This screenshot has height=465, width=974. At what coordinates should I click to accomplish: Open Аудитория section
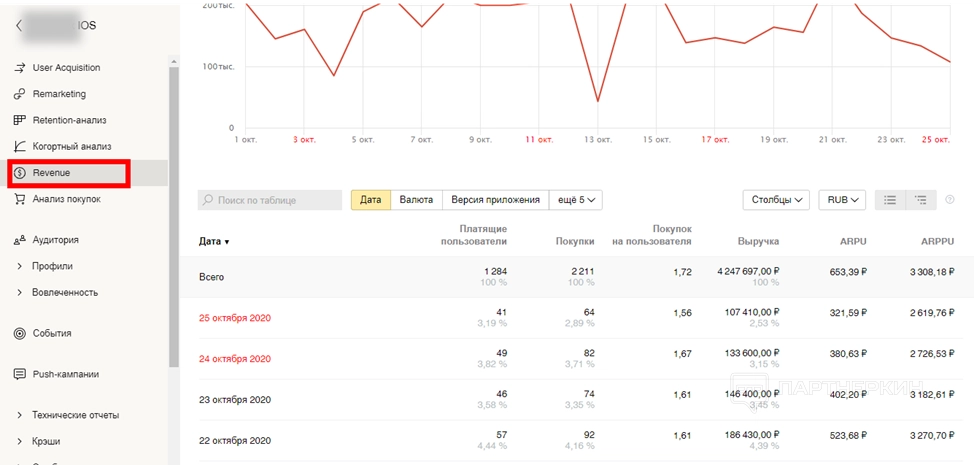[x=55, y=240]
